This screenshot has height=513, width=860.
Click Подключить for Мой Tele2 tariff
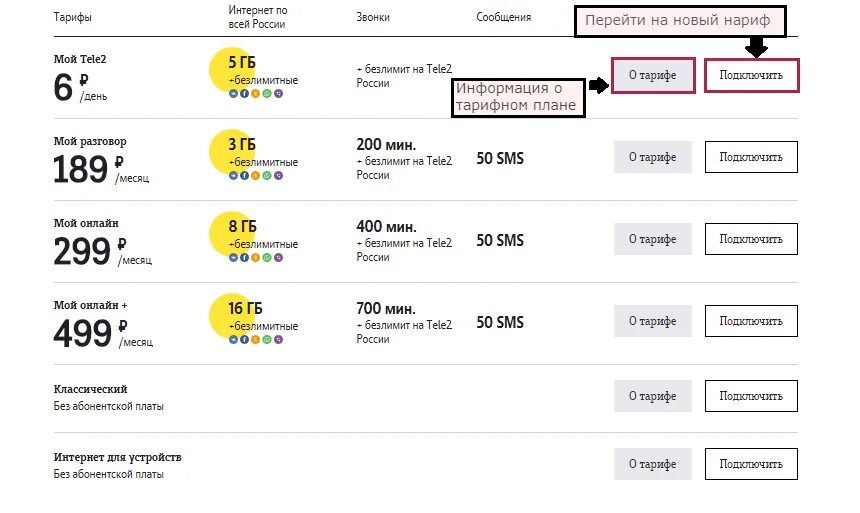click(751, 75)
